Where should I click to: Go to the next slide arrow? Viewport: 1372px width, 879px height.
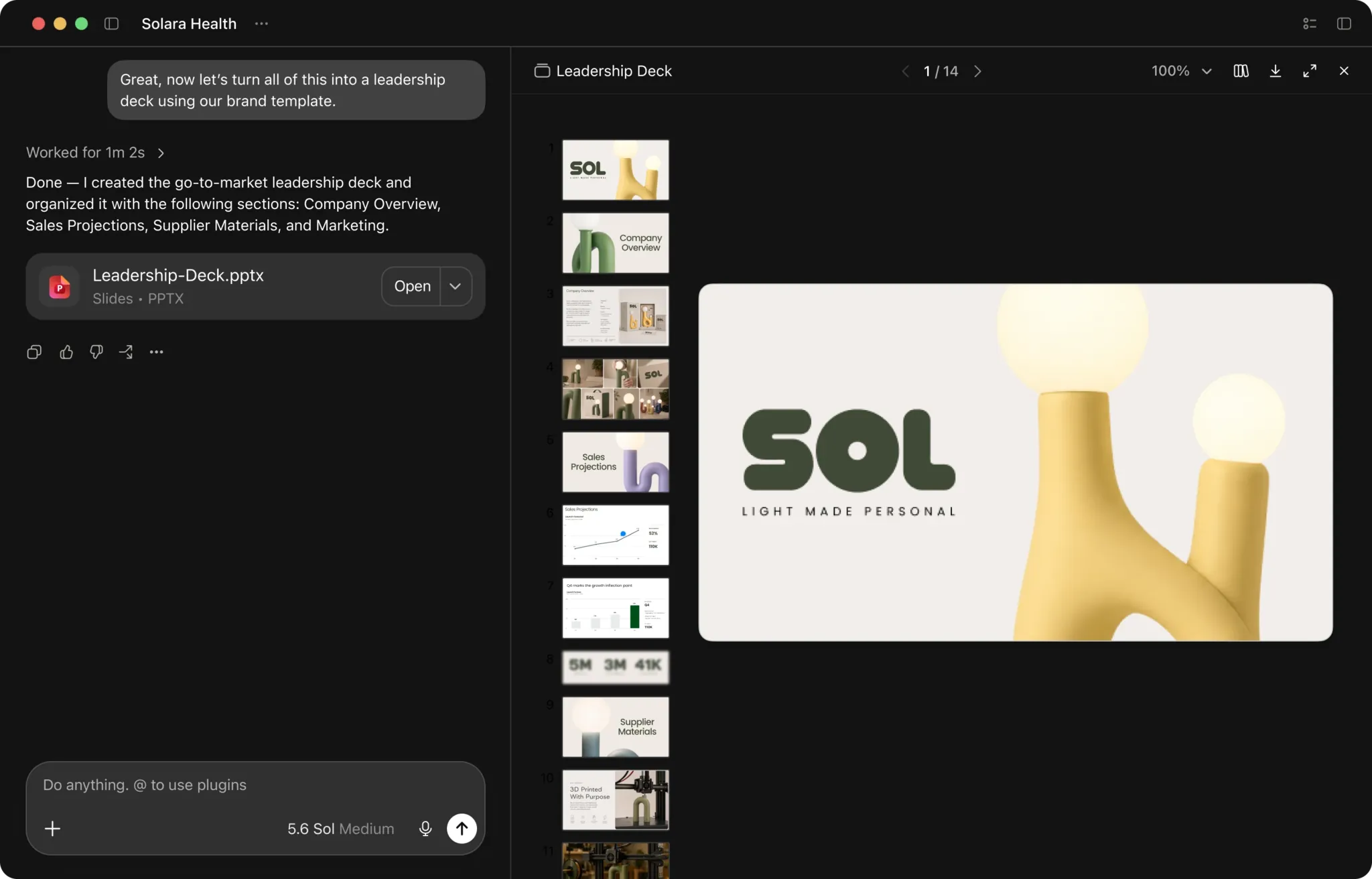coord(977,71)
